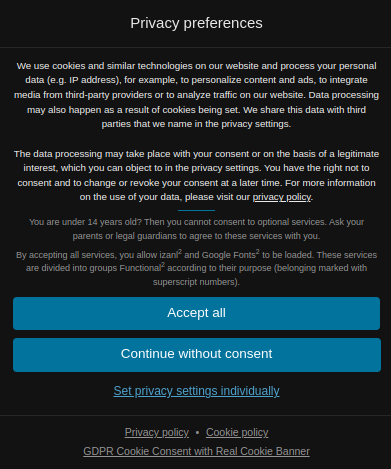This screenshot has width=391, height=469.
Task: Choose Continue without consent
Action: click(x=197, y=355)
